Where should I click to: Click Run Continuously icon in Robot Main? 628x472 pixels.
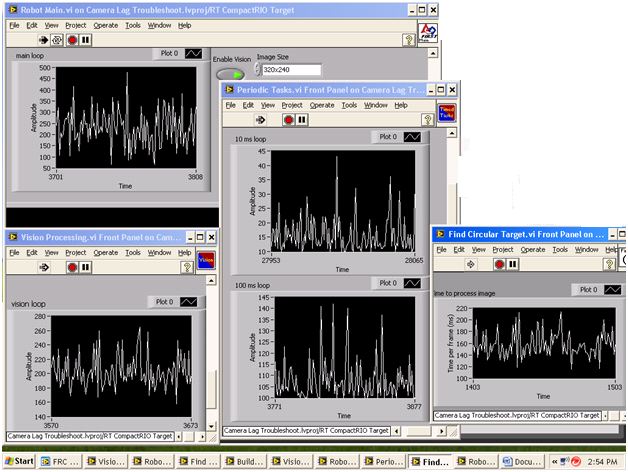pos(57,40)
